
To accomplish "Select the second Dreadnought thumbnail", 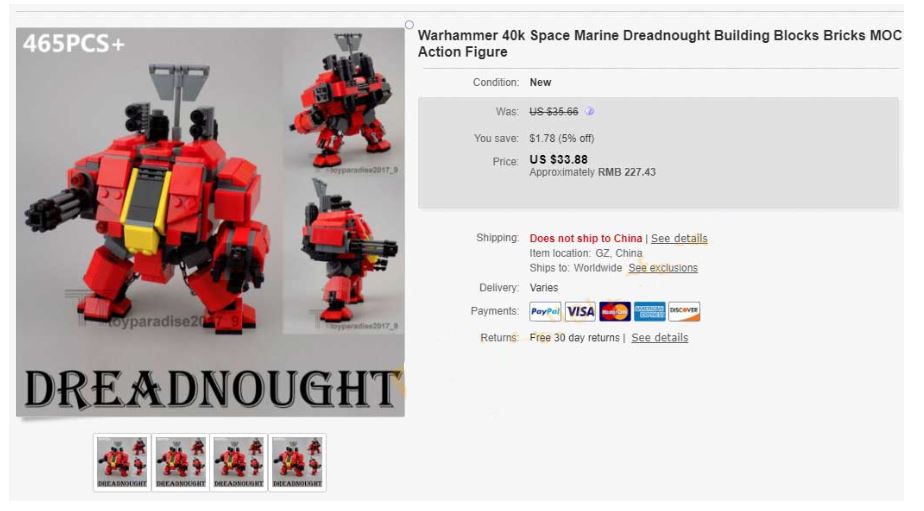I will click(180, 463).
